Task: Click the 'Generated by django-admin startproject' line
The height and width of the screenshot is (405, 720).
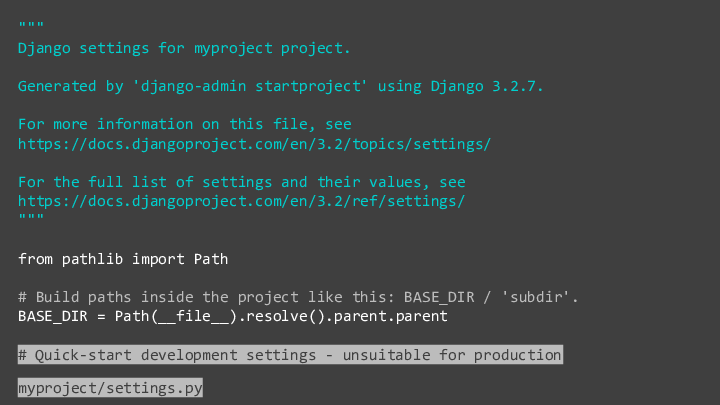Action: [281, 86]
